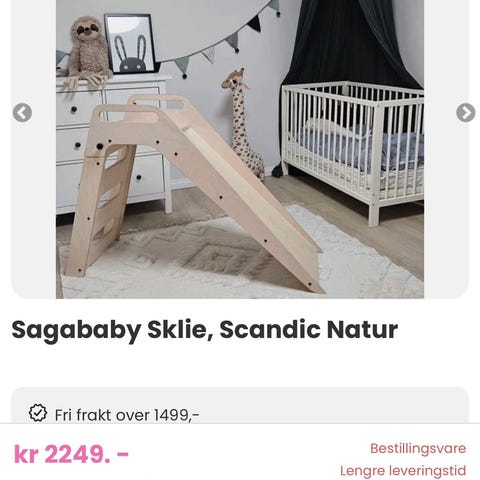Click the kr 2249 price label
This screenshot has height=480, width=480.
point(71,454)
